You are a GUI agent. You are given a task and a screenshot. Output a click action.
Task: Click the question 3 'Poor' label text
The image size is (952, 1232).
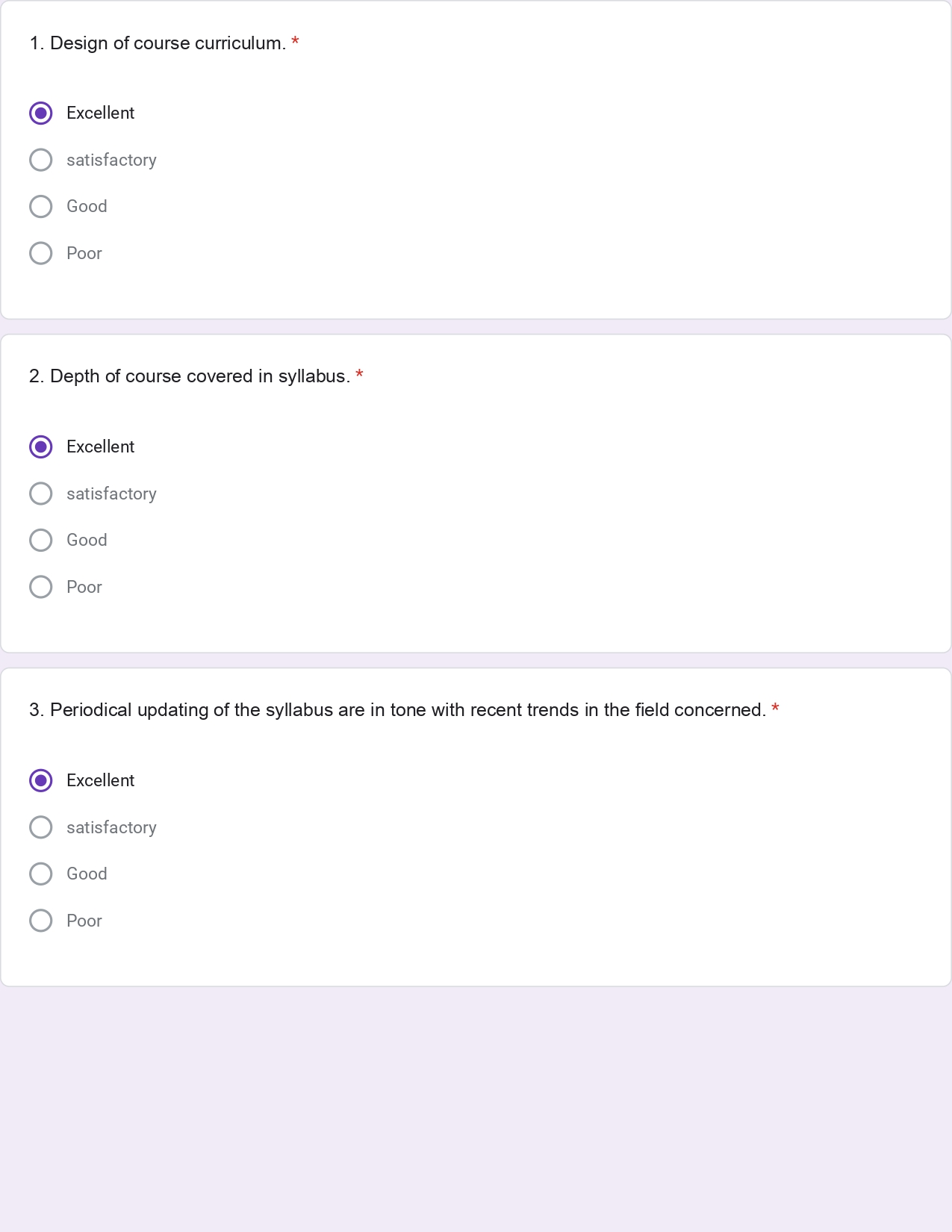tap(84, 921)
